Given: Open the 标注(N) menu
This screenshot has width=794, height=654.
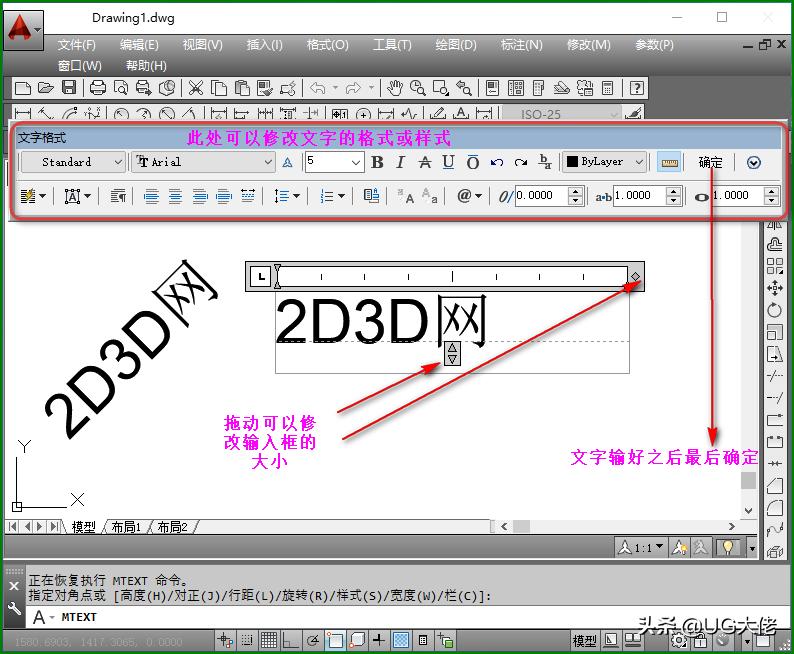Looking at the screenshot, I should pyautogui.click(x=522, y=45).
